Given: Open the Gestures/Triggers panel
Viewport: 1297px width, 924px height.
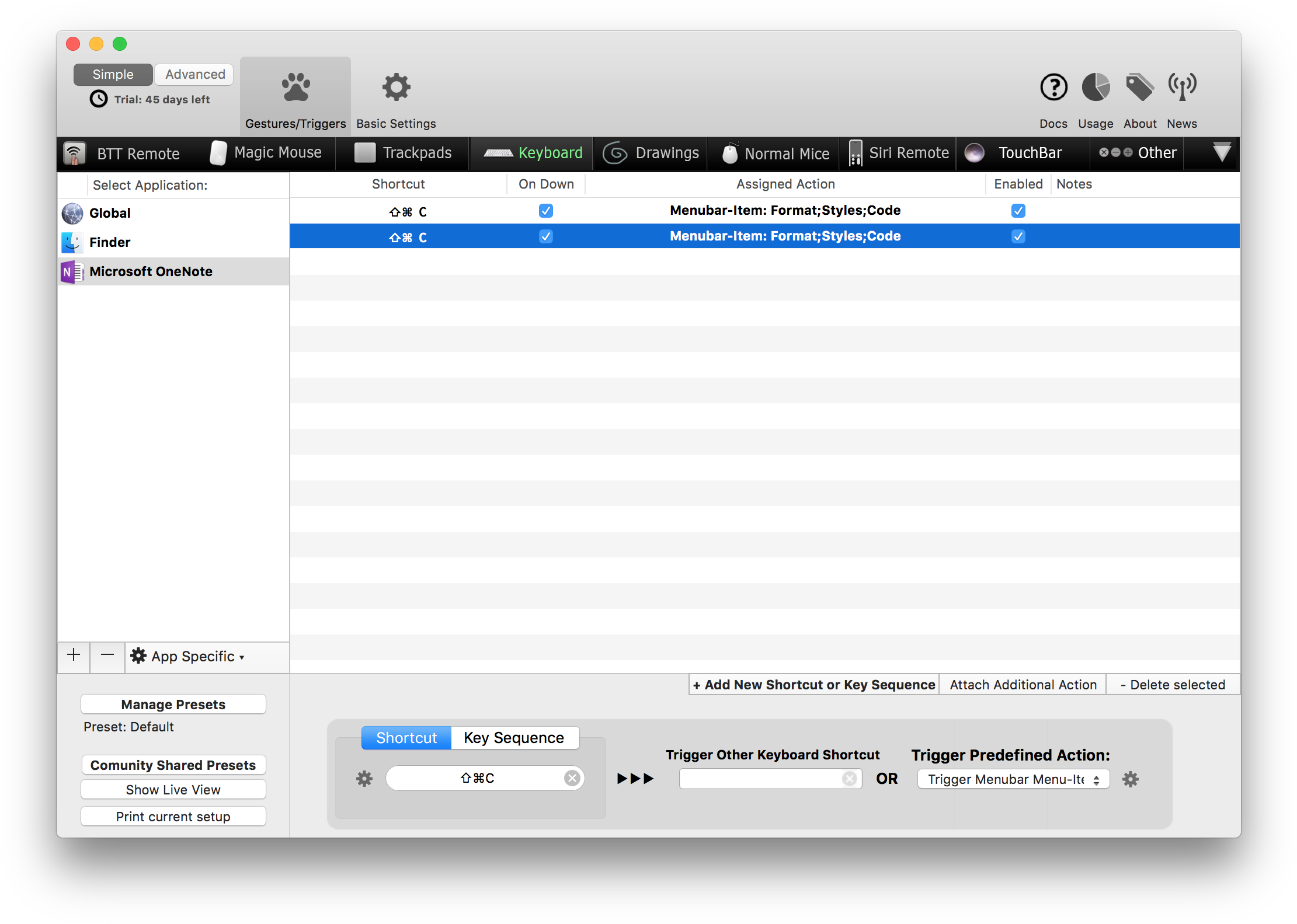Looking at the screenshot, I should tap(295, 96).
